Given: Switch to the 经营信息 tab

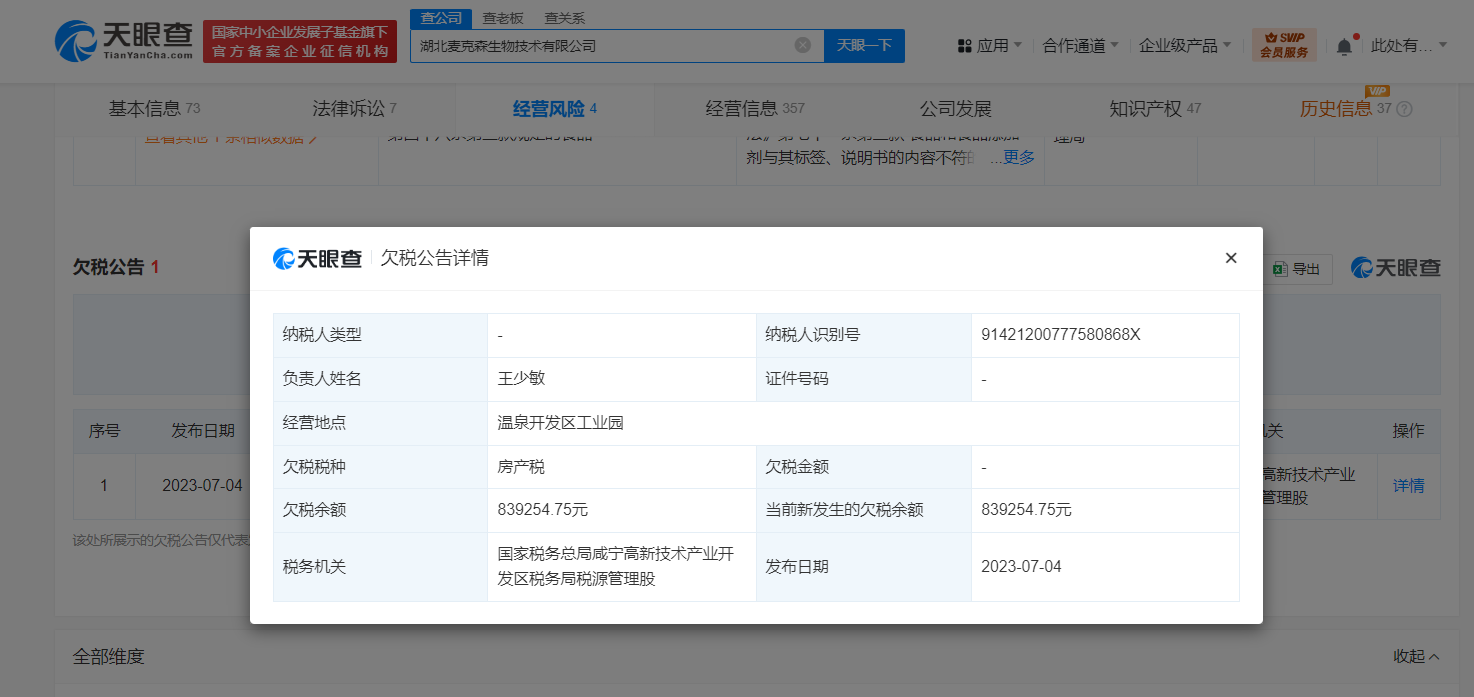Looking at the screenshot, I should (754, 109).
